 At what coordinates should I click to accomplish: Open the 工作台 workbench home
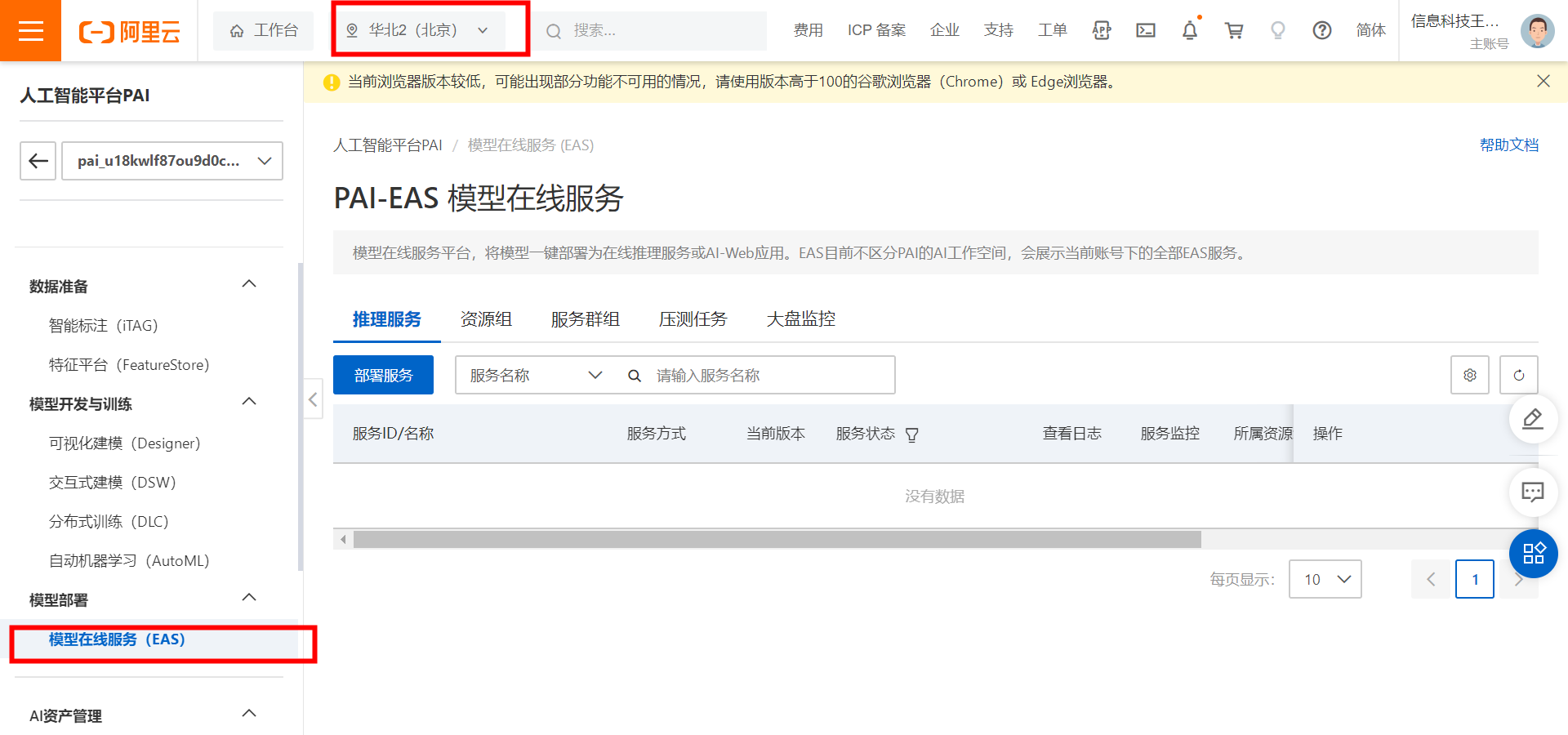[x=263, y=31]
